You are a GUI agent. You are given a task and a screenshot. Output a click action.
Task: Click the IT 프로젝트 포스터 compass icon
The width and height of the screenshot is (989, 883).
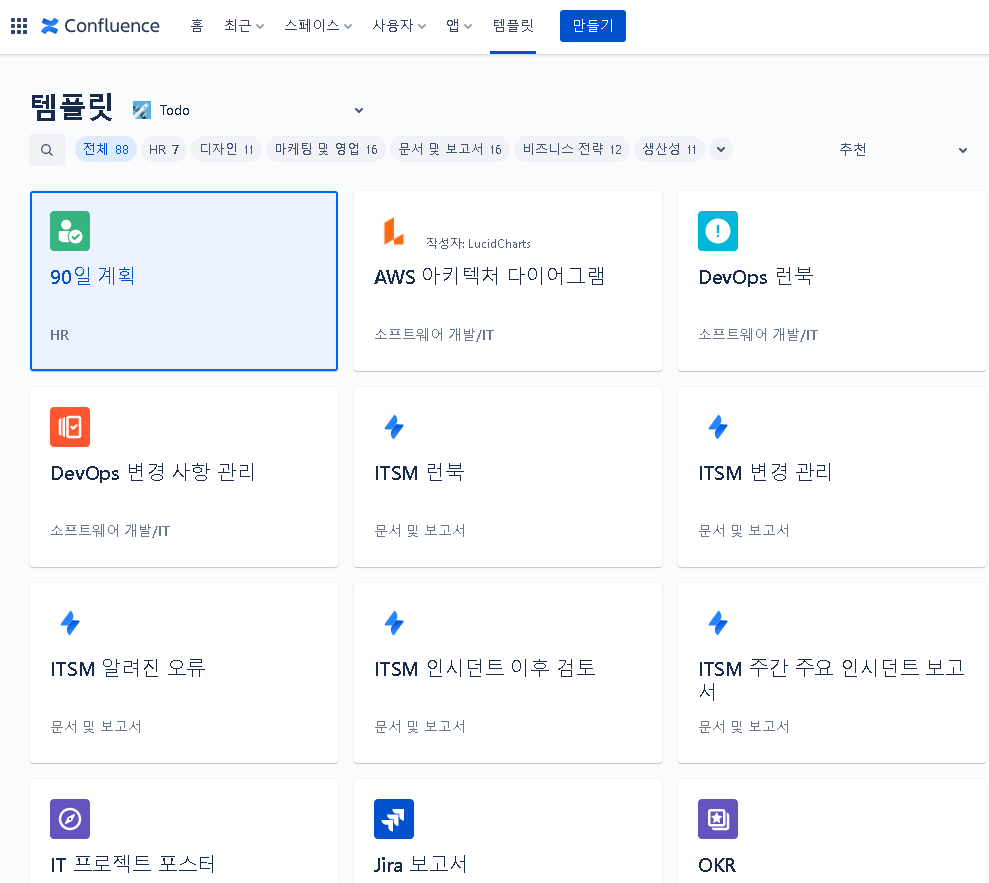70,819
